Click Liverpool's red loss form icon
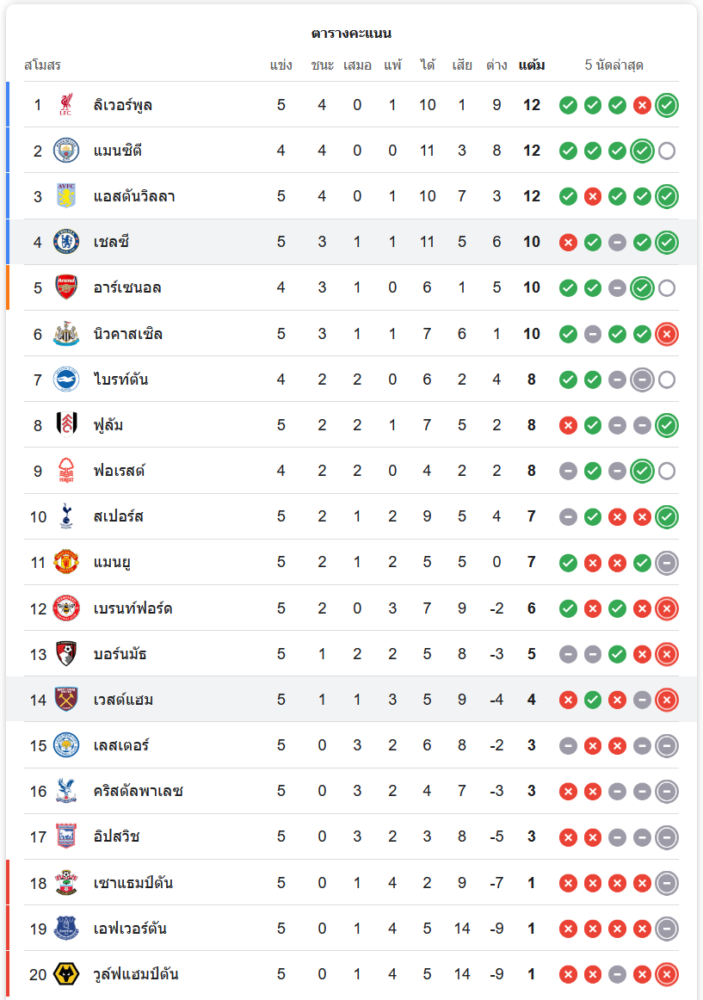703x1000 pixels. (642, 105)
